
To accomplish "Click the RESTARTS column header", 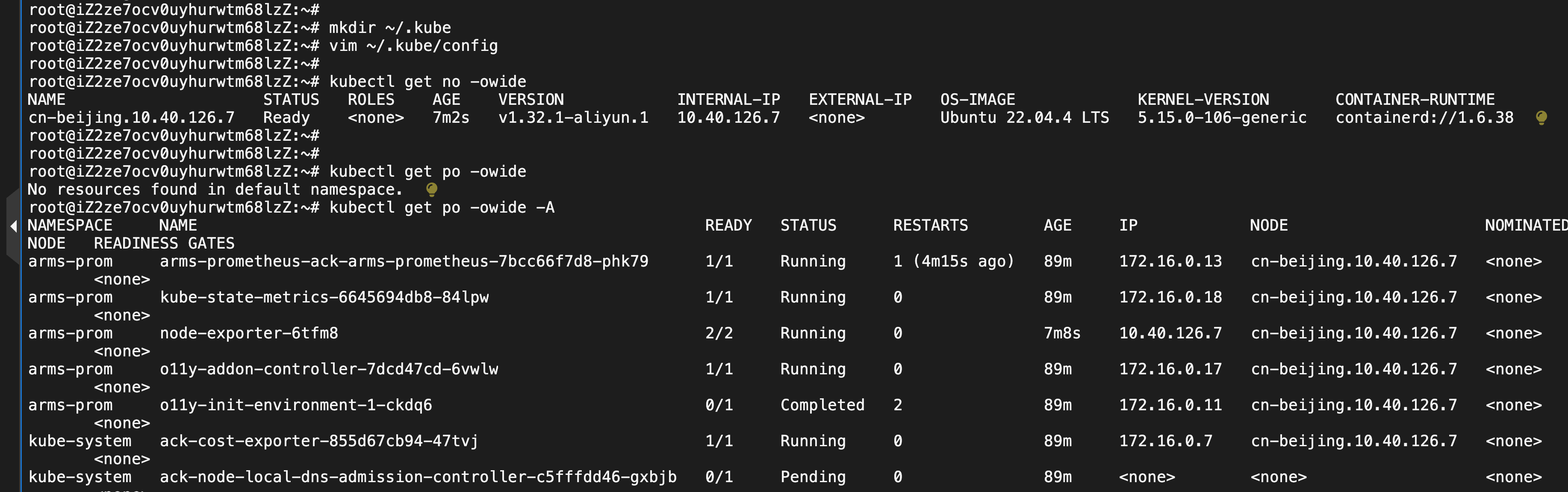I will (x=930, y=225).
